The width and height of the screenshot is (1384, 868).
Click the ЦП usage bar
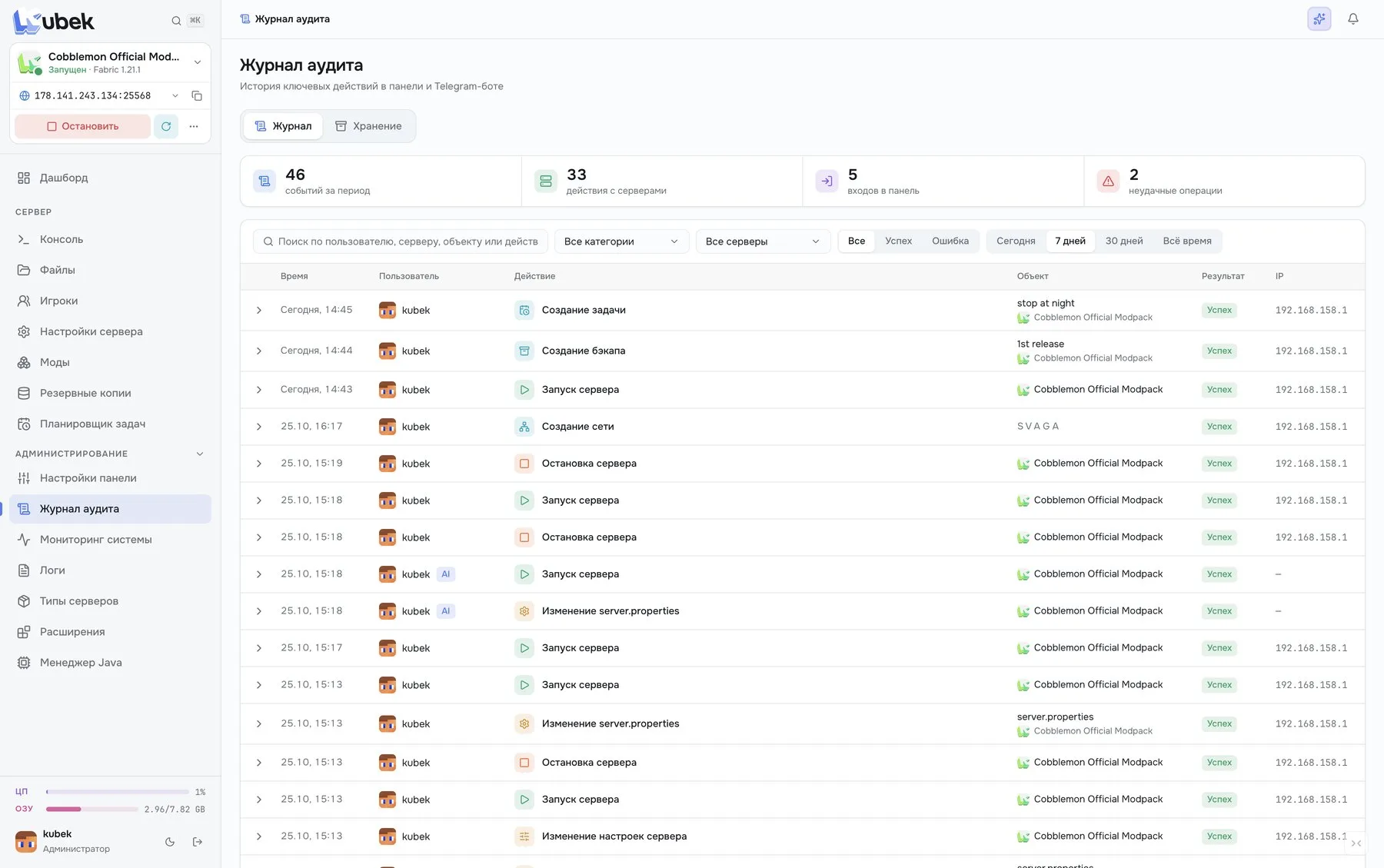coord(118,792)
